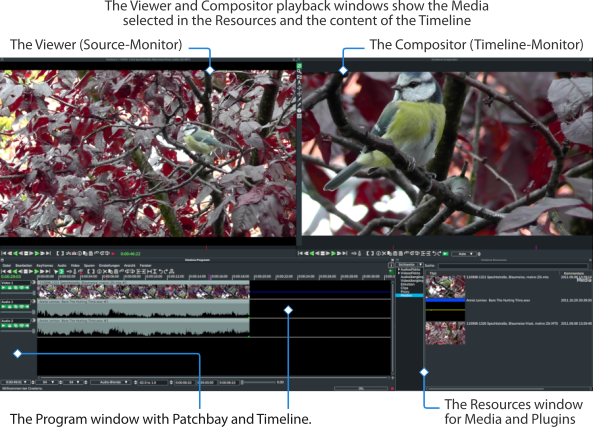The width and height of the screenshot is (593, 427).
Task: Stop playback in the Program window transport
Action: tap(26, 272)
